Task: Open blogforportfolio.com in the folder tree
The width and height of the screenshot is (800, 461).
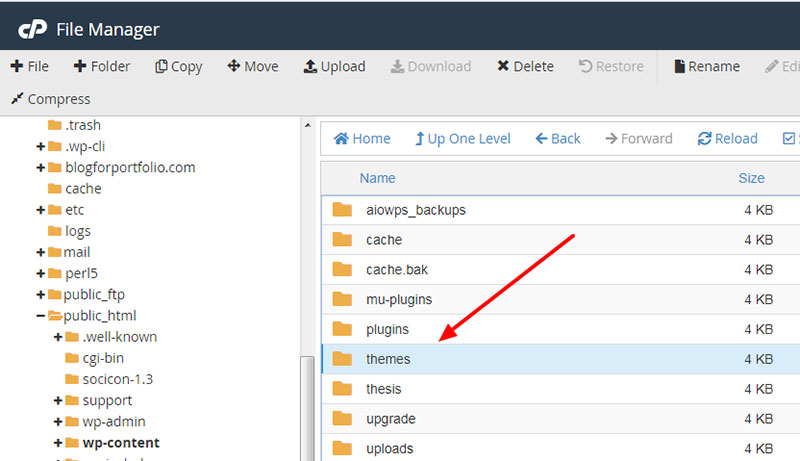Action: tap(130, 168)
